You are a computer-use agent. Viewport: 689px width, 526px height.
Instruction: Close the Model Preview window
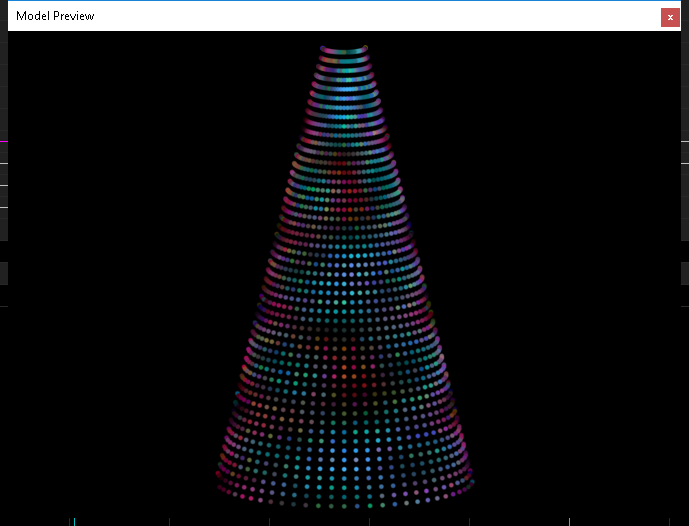coord(670,18)
